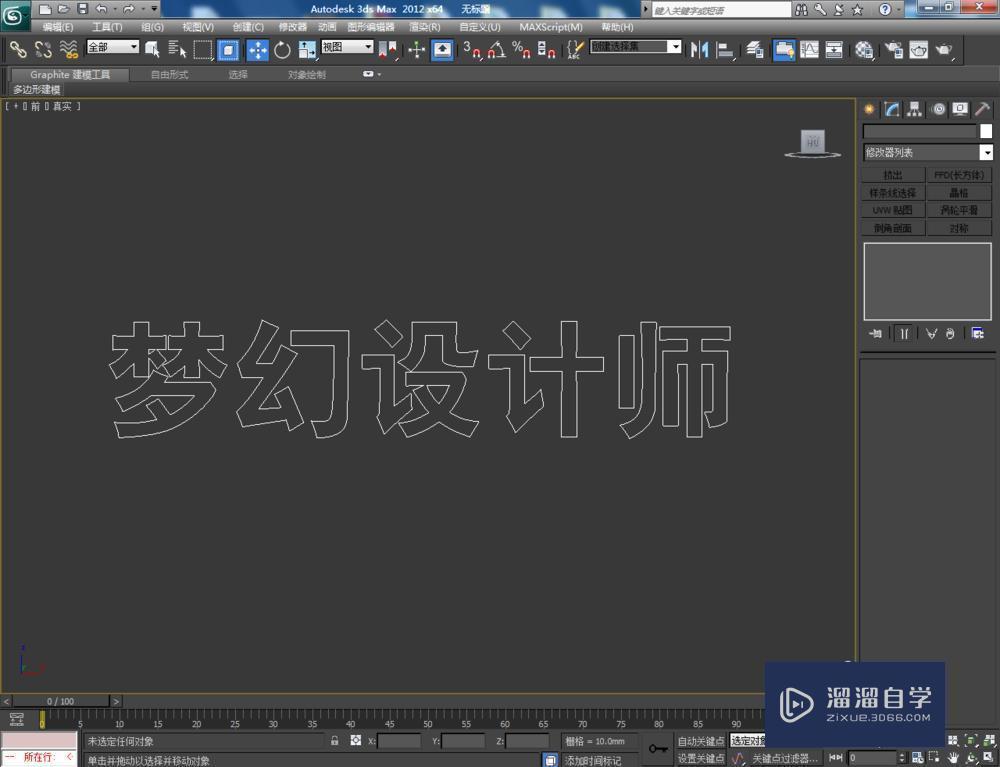Click the object color swatch beside name field
This screenshot has height=767, width=1000.
click(x=986, y=131)
